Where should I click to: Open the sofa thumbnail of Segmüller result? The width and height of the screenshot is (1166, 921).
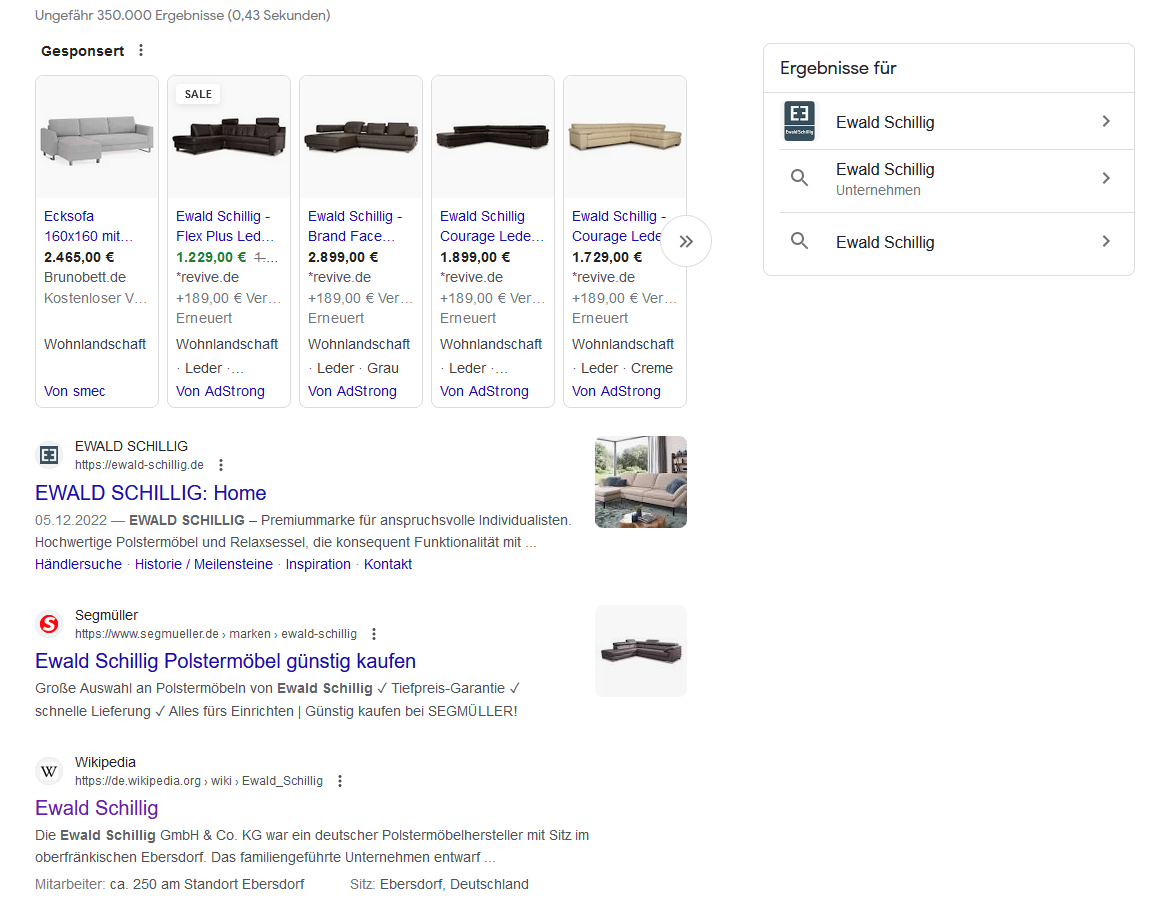tap(641, 651)
